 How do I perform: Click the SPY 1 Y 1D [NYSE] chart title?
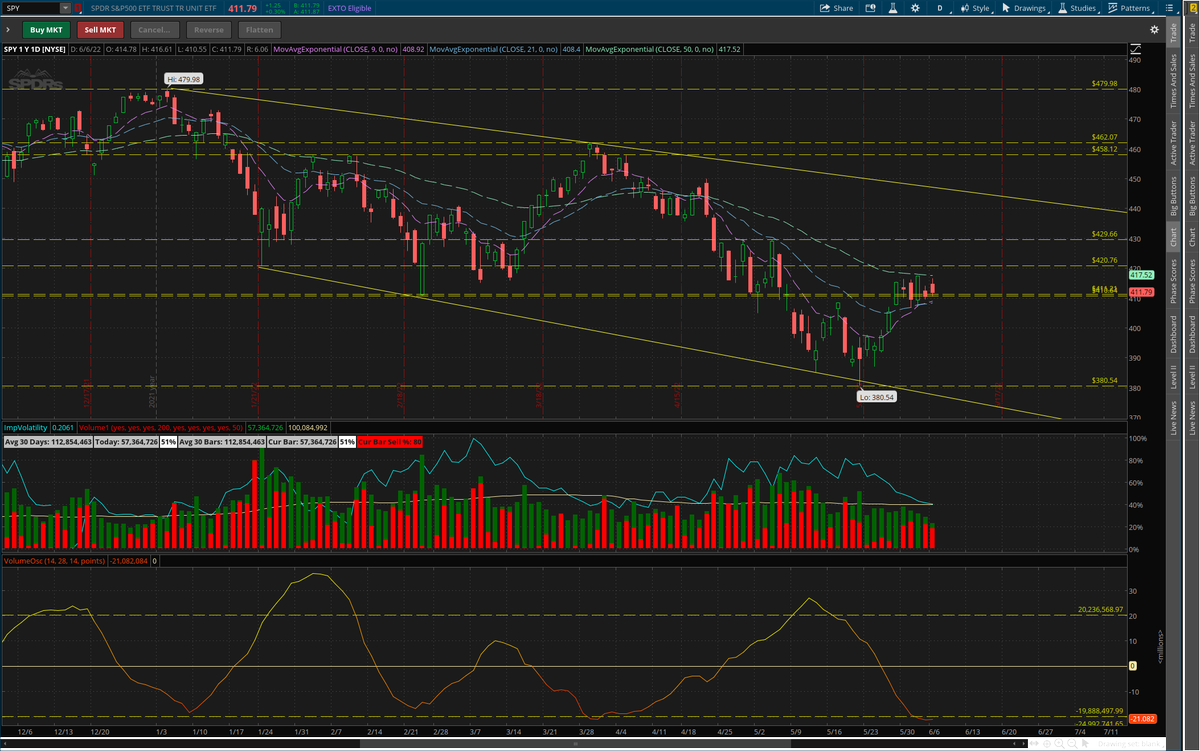click(34, 48)
